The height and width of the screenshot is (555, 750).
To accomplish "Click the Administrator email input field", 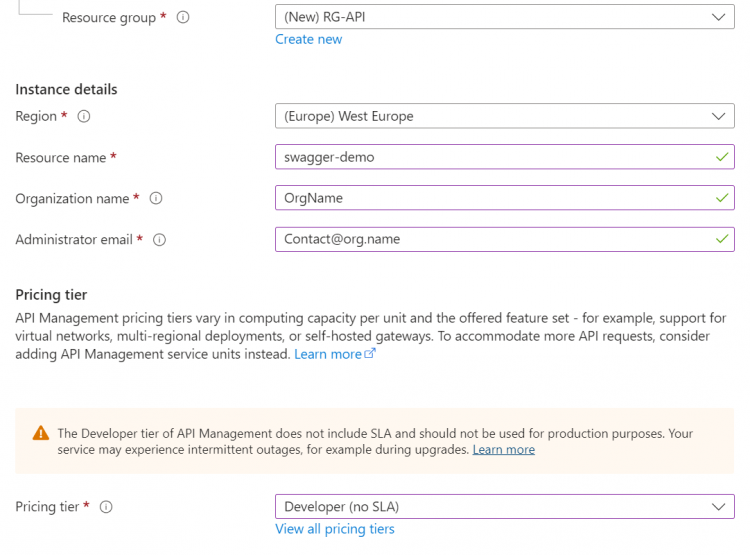I will click(x=505, y=239).
